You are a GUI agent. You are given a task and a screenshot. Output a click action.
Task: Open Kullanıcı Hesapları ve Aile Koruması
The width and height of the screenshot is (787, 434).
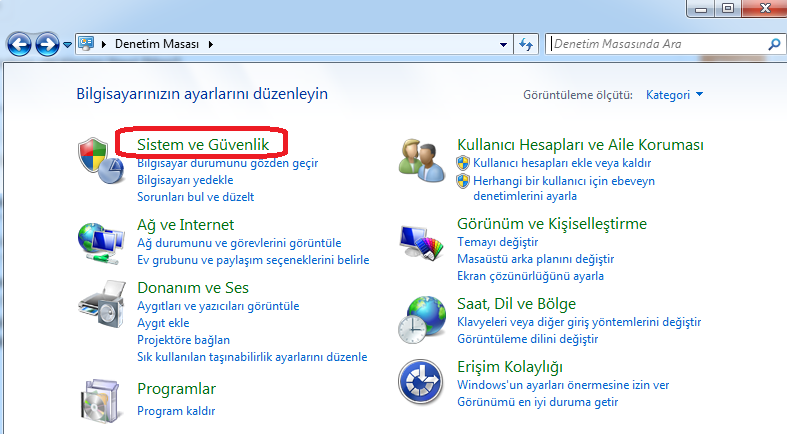[580, 144]
